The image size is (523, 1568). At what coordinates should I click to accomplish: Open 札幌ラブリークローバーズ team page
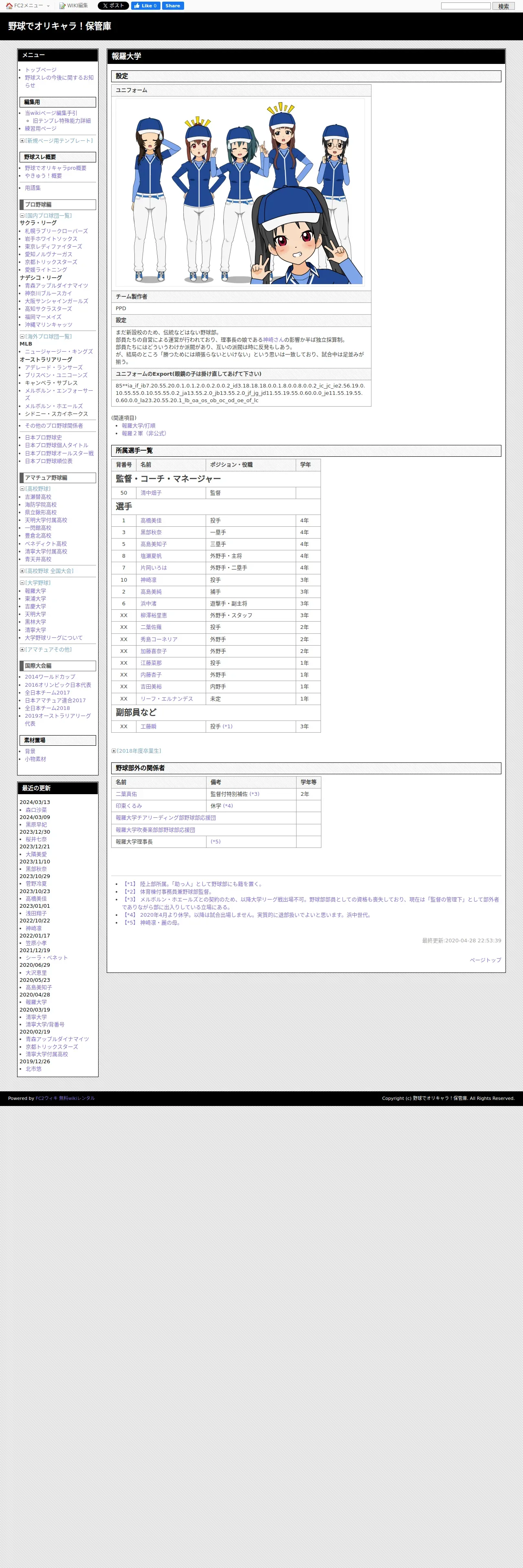click(56, 231)
